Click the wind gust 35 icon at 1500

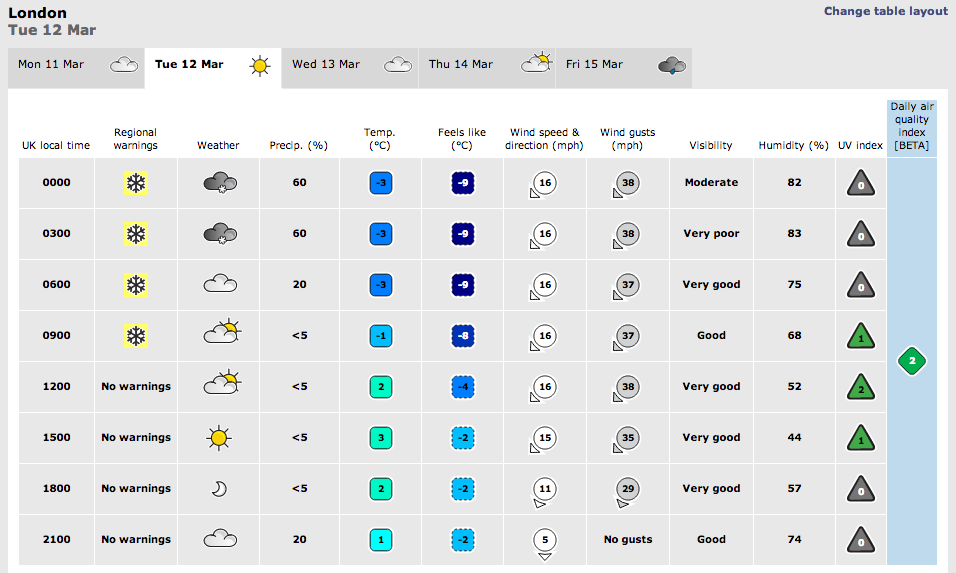[x=626, y=440]
